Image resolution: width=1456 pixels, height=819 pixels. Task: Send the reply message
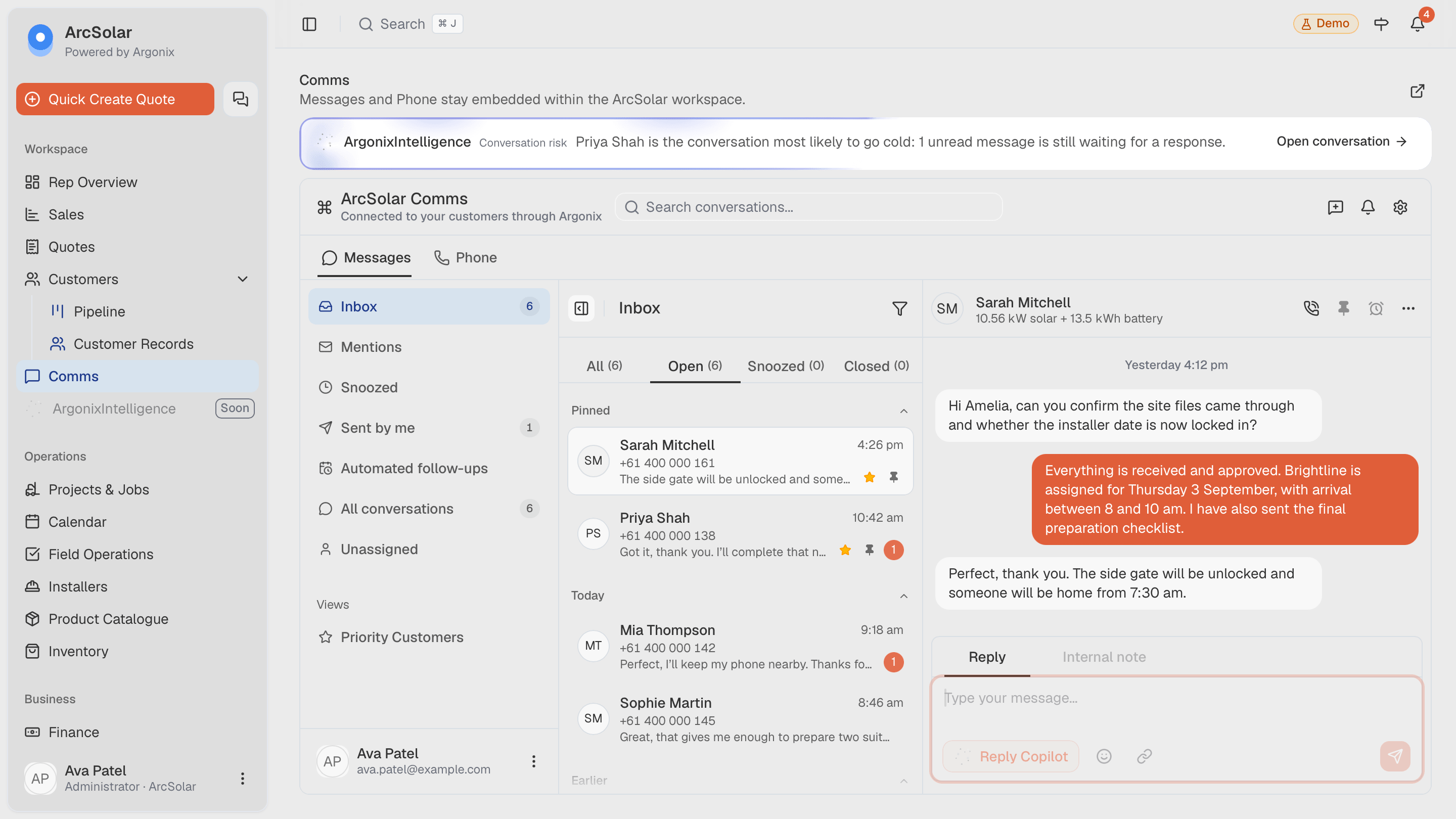(x=1395, y=756)
